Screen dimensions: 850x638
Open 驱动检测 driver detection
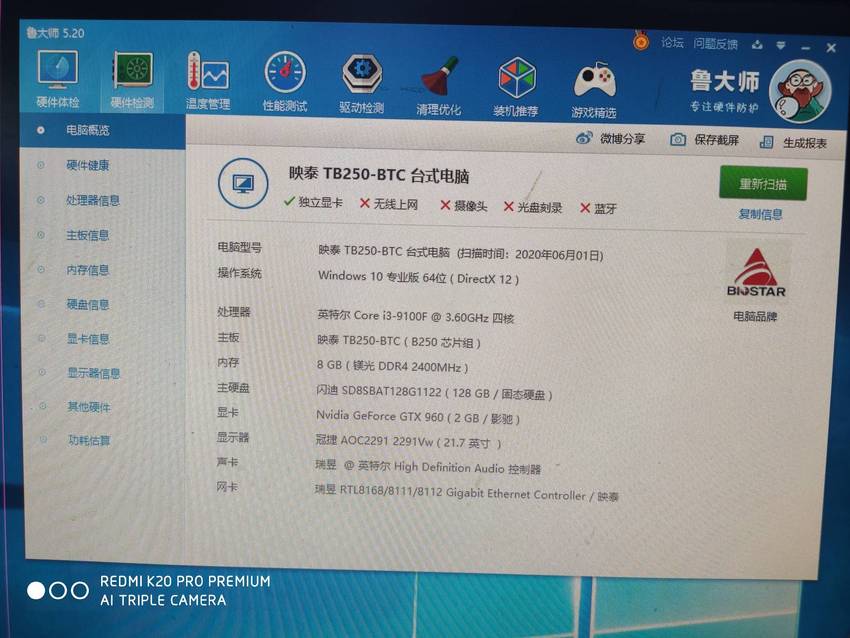pyautogui.click(x=362, y=83)
